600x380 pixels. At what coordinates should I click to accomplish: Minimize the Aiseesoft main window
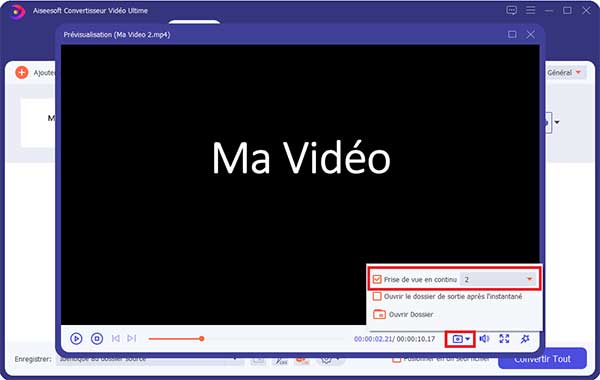549,11
